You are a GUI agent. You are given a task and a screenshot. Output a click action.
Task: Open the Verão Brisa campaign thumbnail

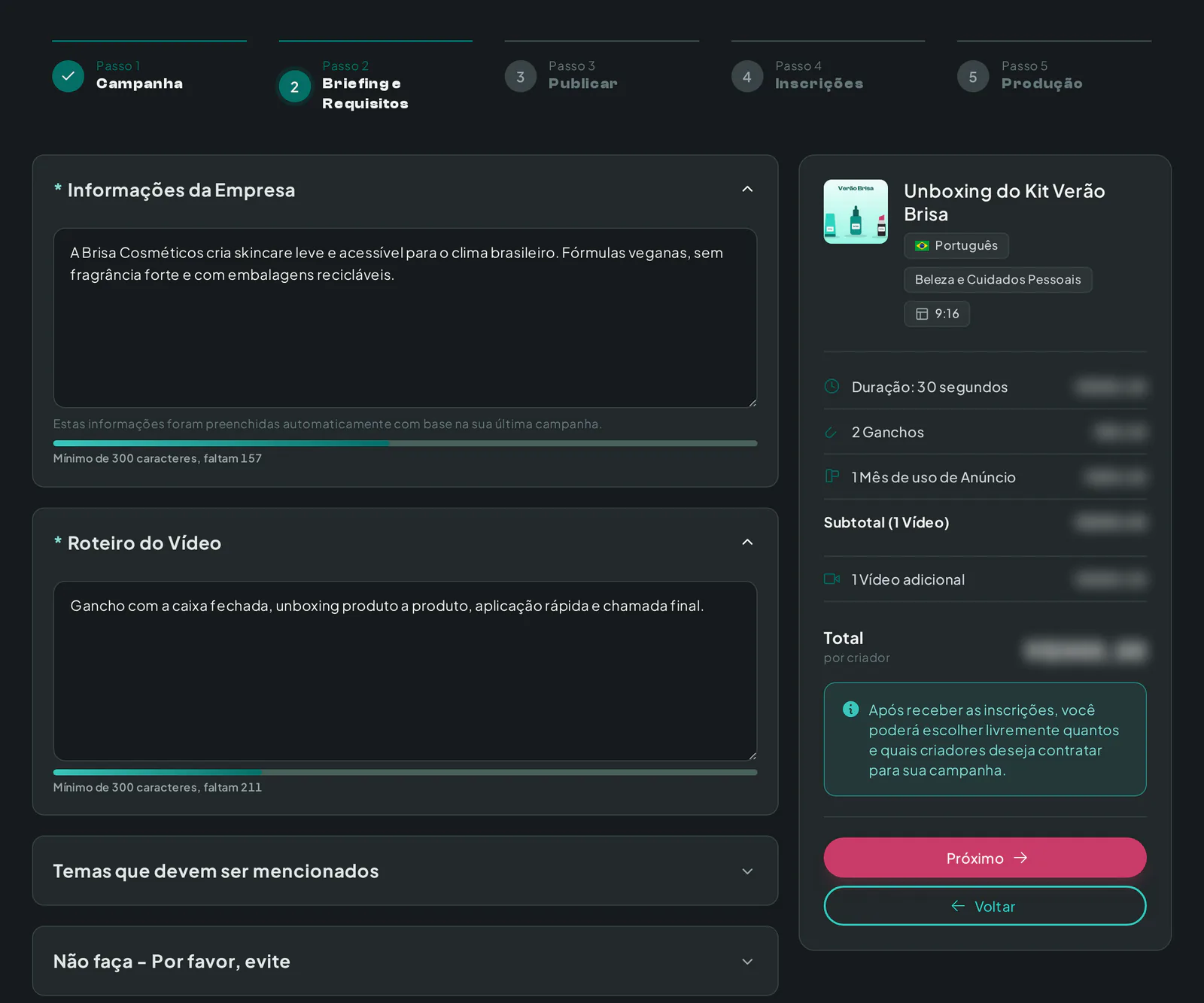[x=856, y=211]
